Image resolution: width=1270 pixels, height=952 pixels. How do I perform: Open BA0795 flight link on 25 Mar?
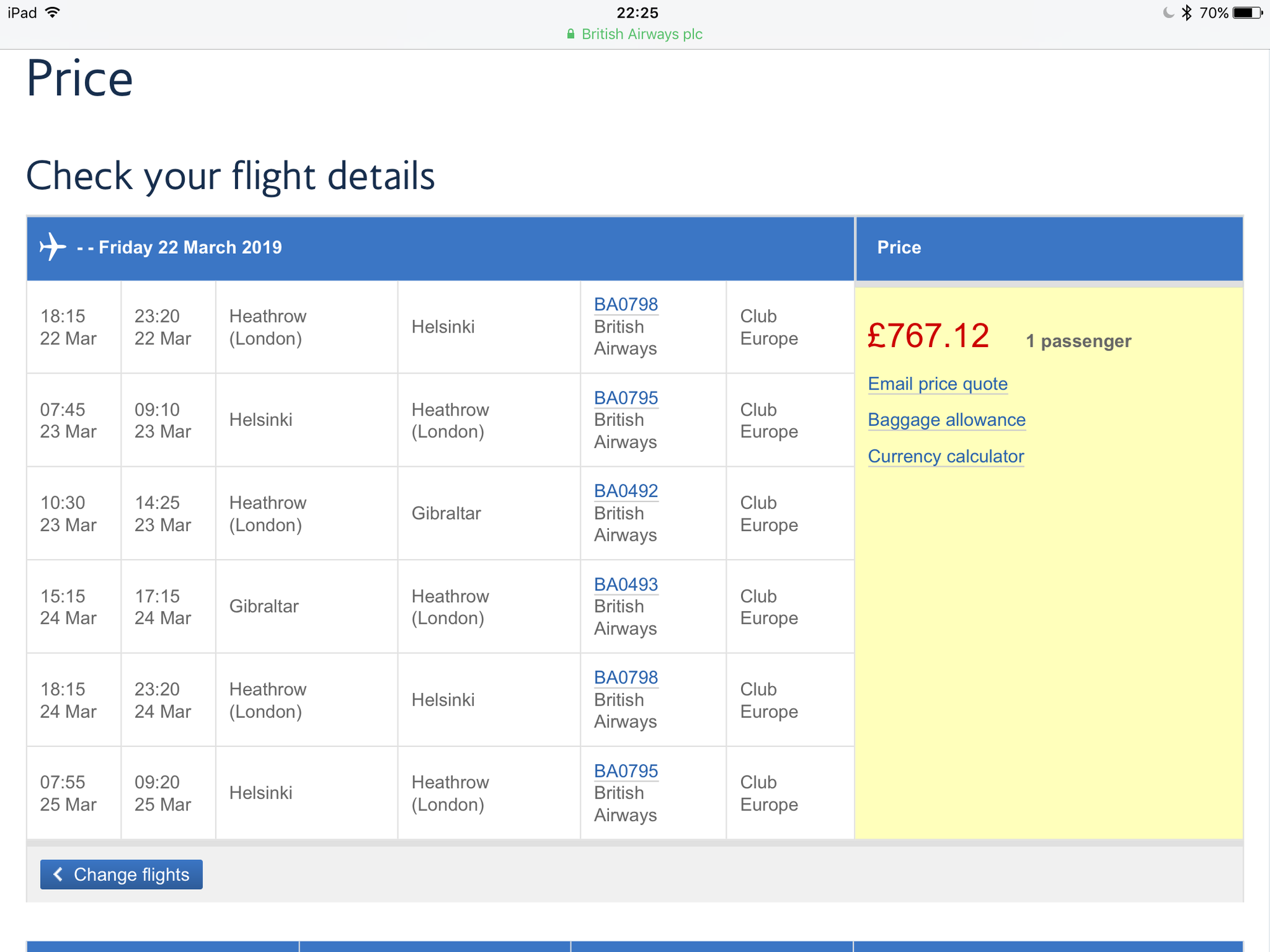point(625,771)
